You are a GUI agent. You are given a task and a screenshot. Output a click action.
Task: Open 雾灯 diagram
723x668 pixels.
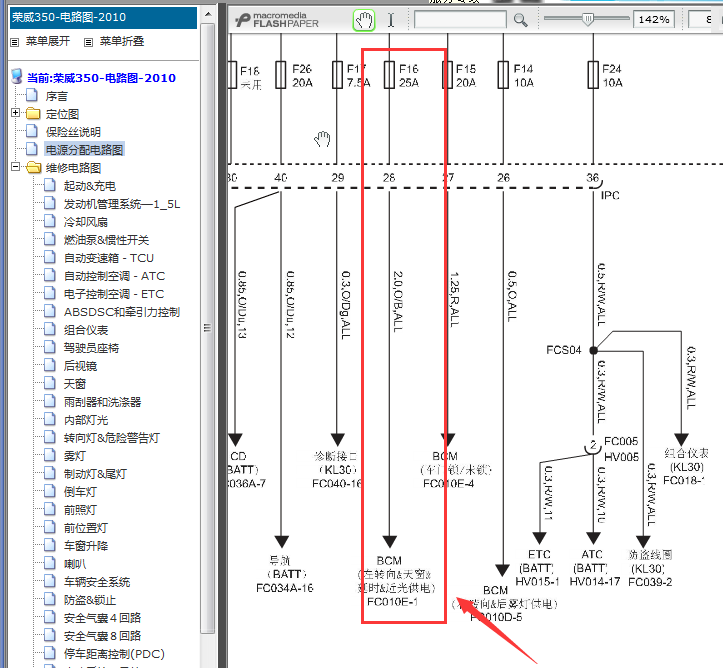75,456
